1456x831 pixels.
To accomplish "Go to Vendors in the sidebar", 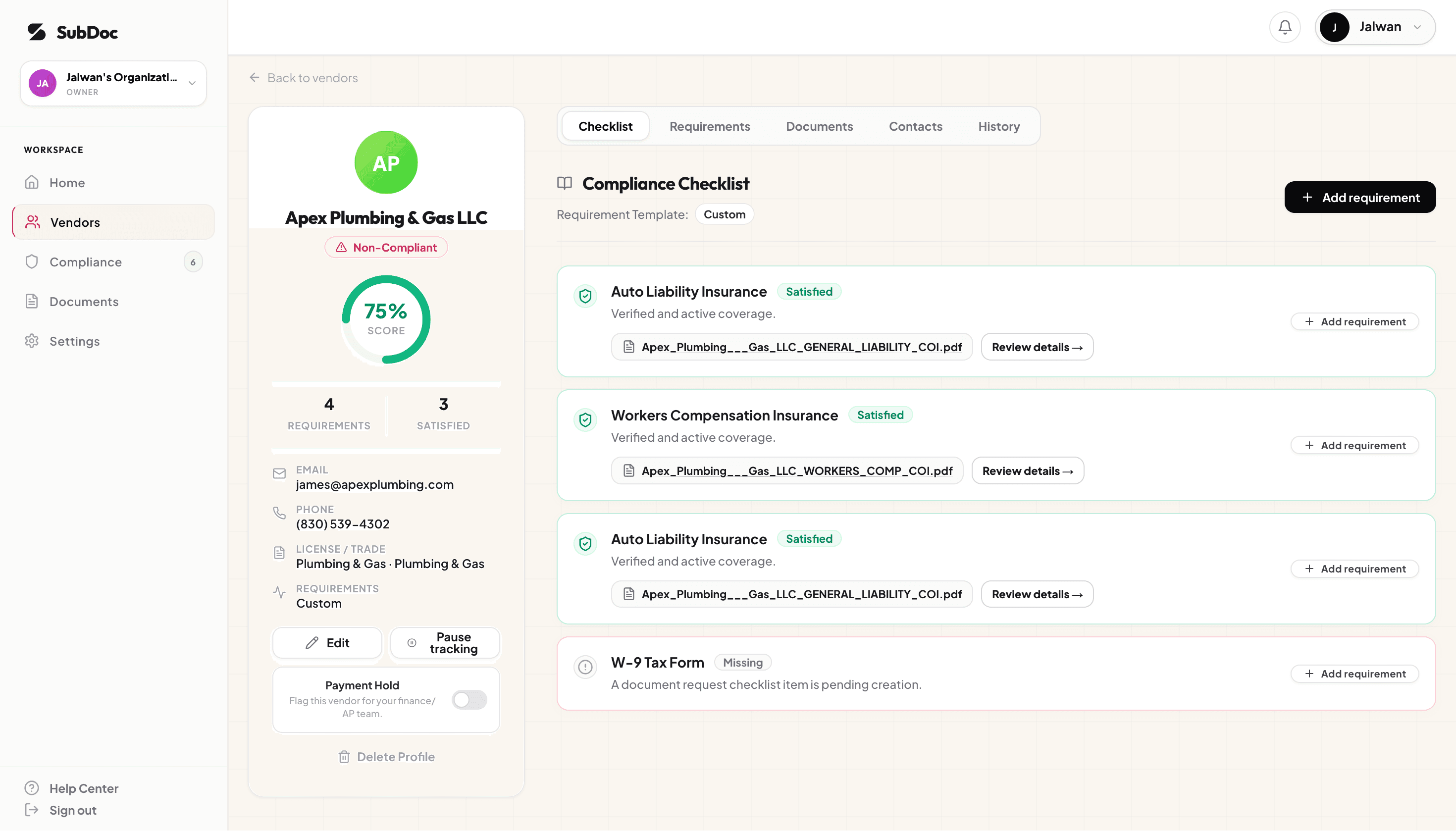I will tap(113, 222).
